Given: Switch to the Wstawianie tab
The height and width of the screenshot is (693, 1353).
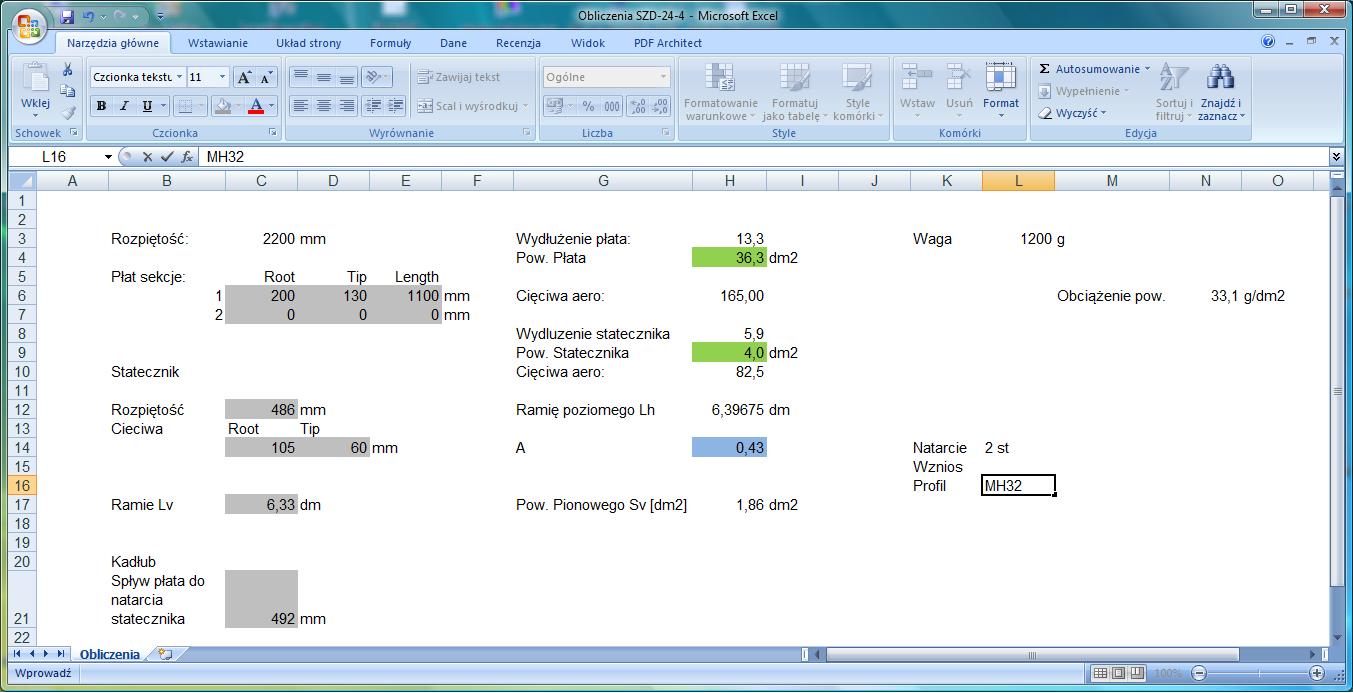Looking at the screenshot, I should coord(217,43).
